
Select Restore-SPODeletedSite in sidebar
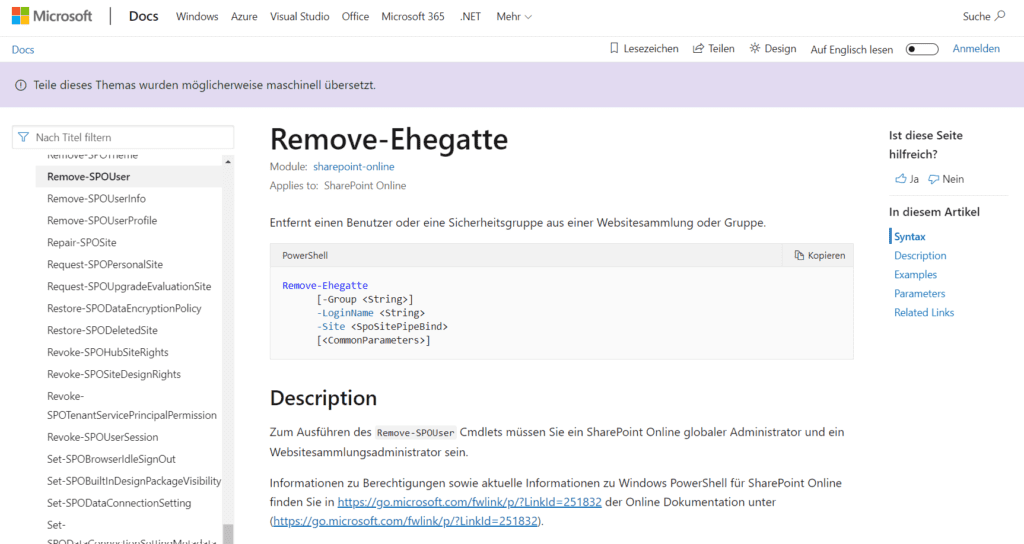102,330
